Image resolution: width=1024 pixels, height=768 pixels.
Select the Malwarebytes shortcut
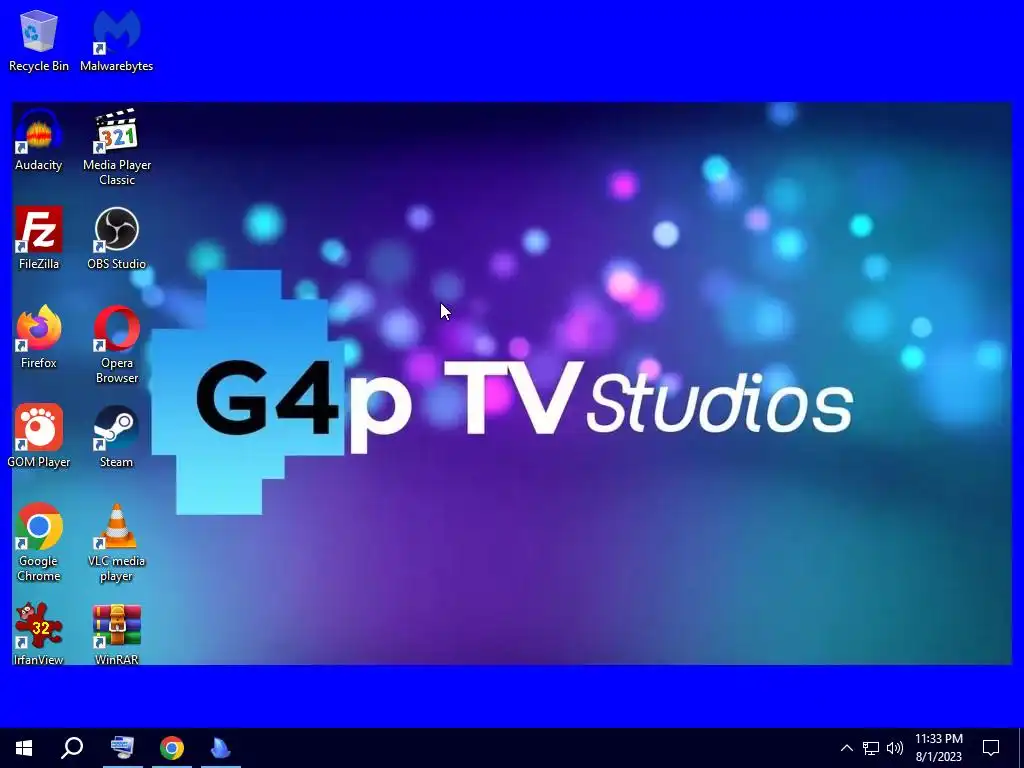[116, 40]
